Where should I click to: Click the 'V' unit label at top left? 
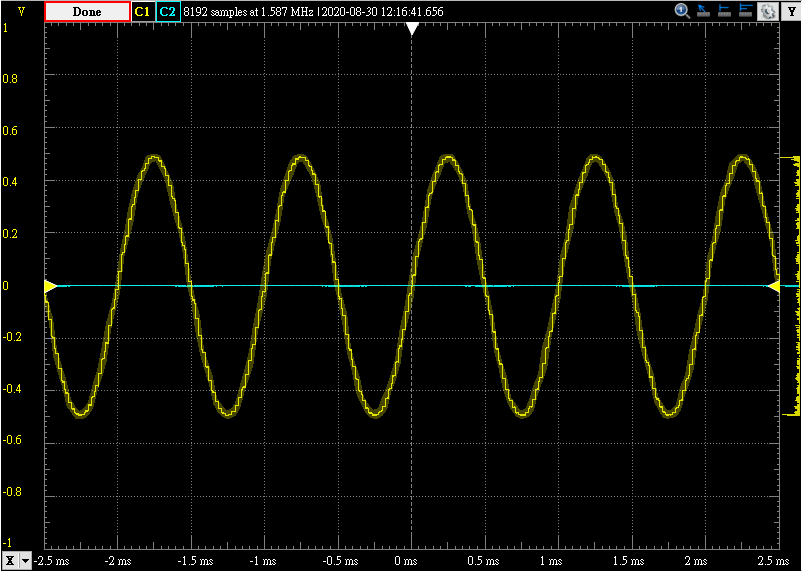pyautogui.click(x=22, y=11)
